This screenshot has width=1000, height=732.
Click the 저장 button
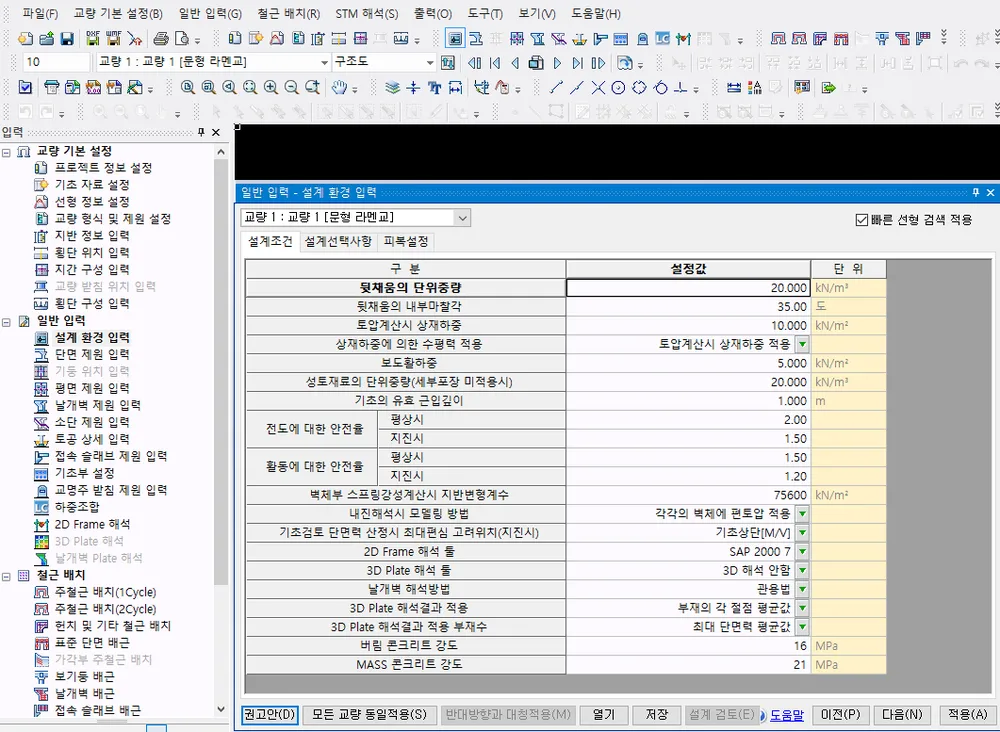(657, 715)
